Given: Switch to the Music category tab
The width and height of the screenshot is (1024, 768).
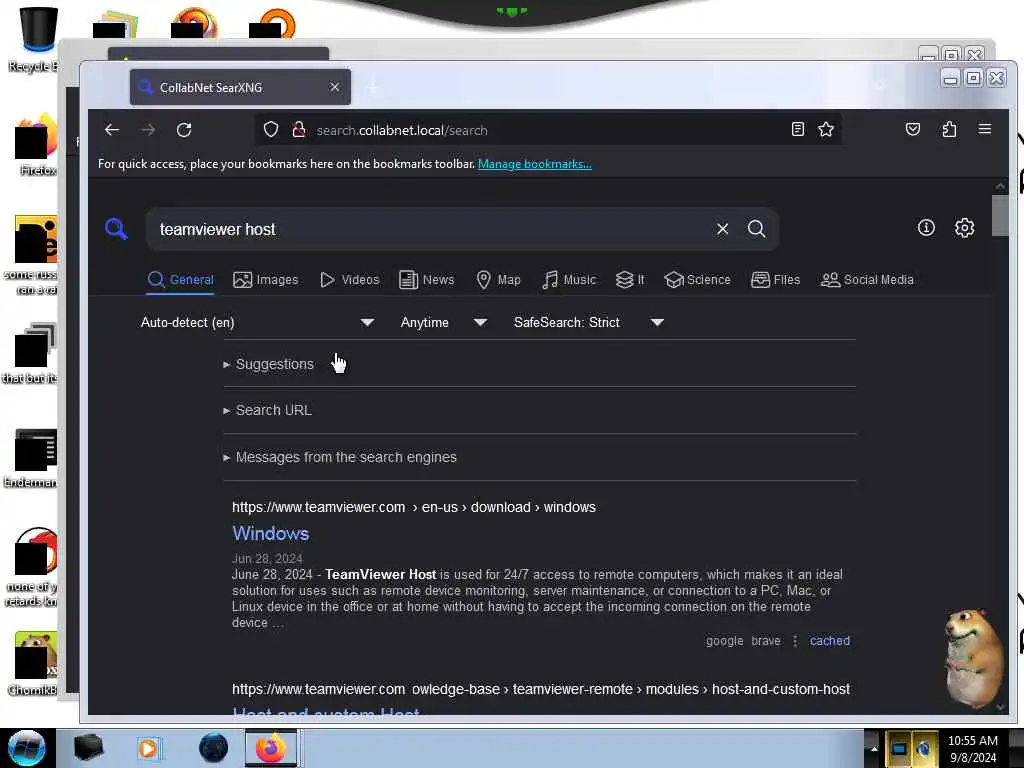Looking at the screenshot, I should coord(569,280).
